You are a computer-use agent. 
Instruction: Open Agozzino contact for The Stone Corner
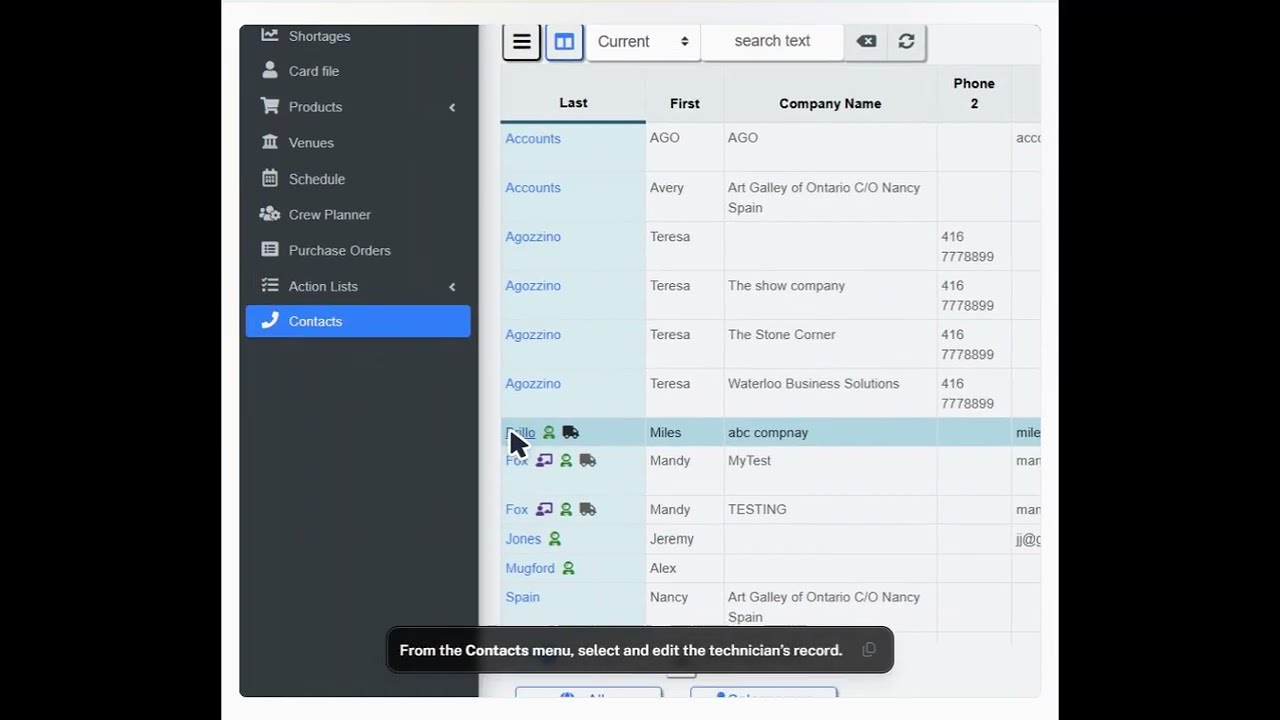533,335
